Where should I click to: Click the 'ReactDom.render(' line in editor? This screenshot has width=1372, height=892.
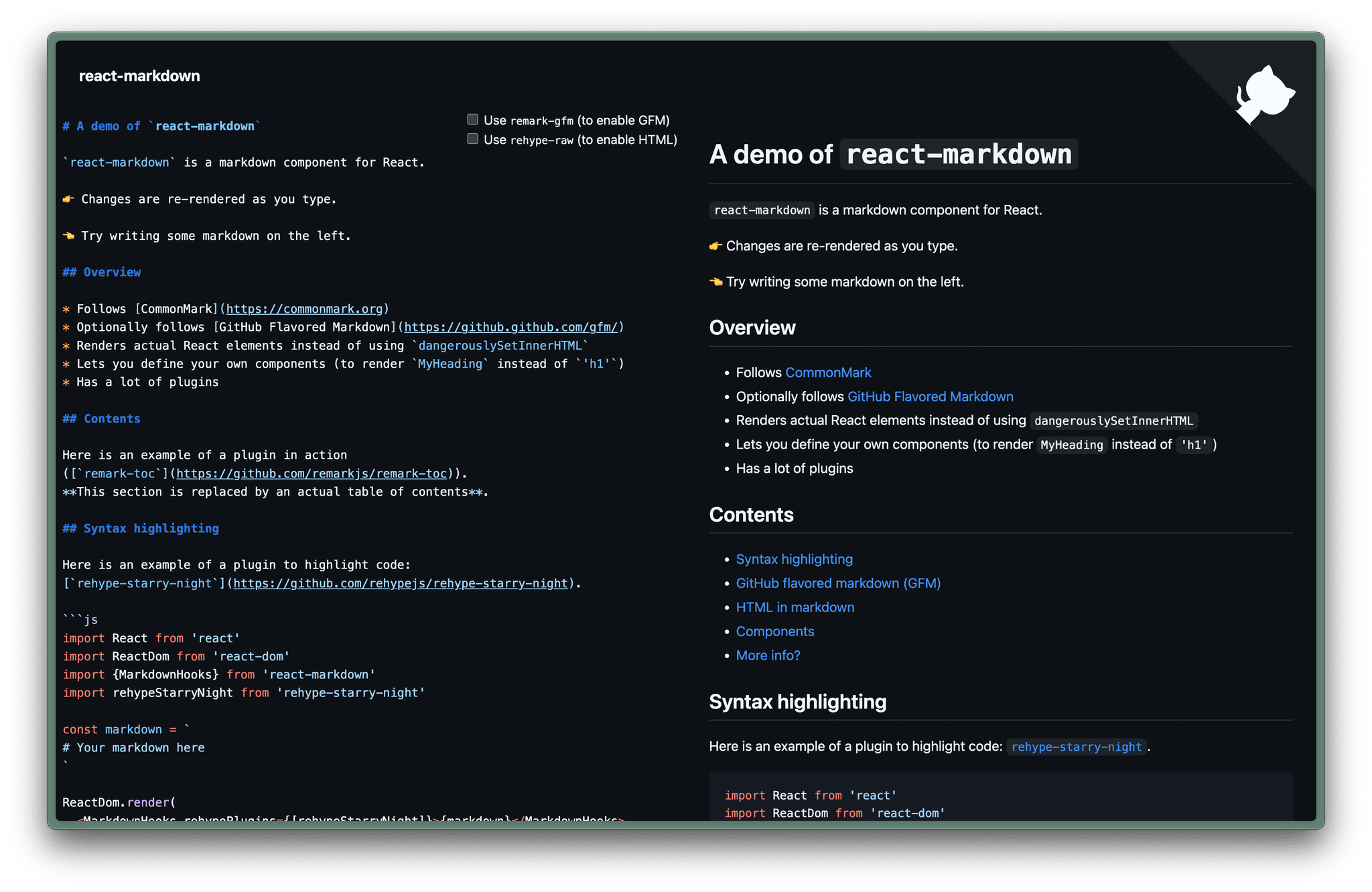[119, 802]
